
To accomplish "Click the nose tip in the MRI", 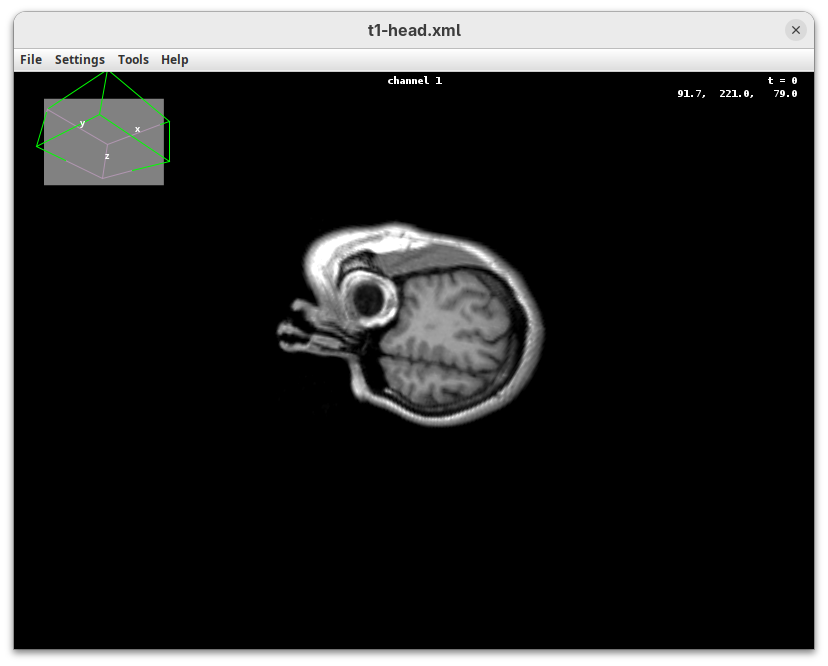I will click(283, 332).
